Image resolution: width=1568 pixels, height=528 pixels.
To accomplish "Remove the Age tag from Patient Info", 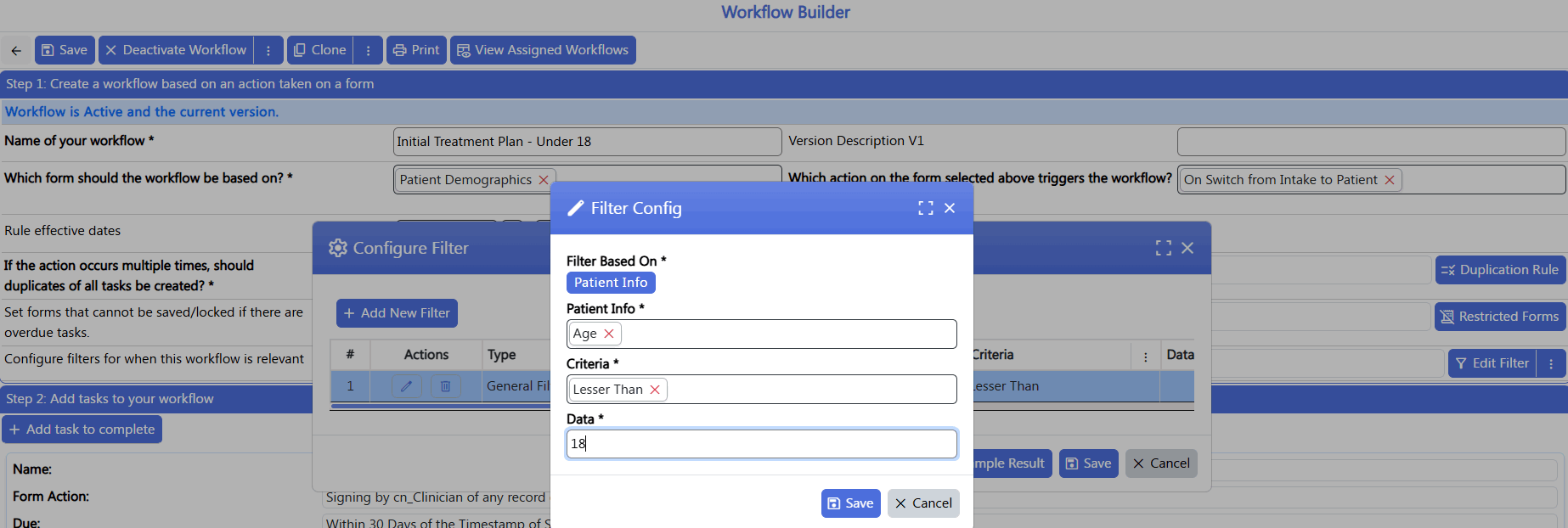I will coord(609,334).
